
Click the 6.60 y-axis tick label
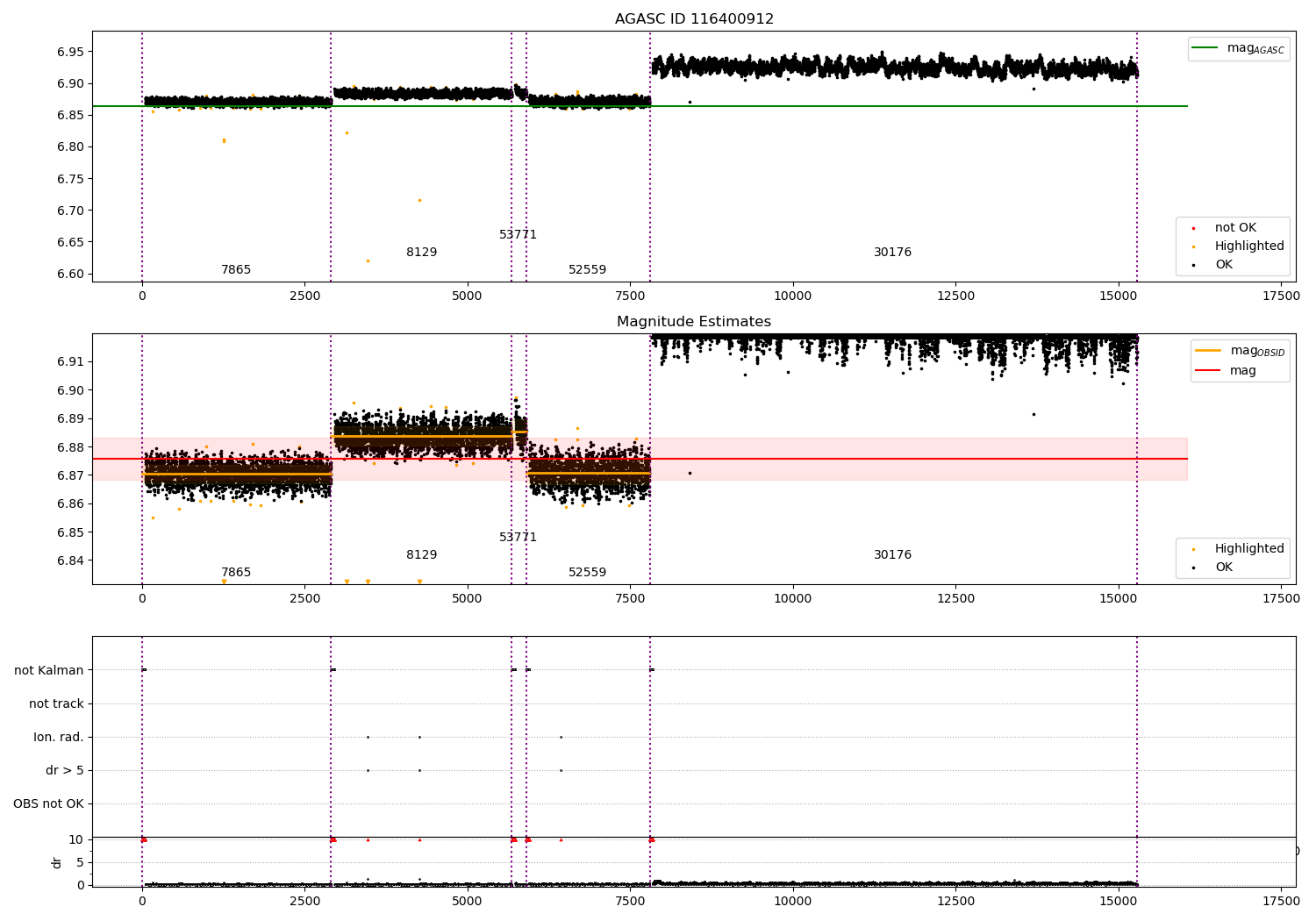[x=70, y=274]
